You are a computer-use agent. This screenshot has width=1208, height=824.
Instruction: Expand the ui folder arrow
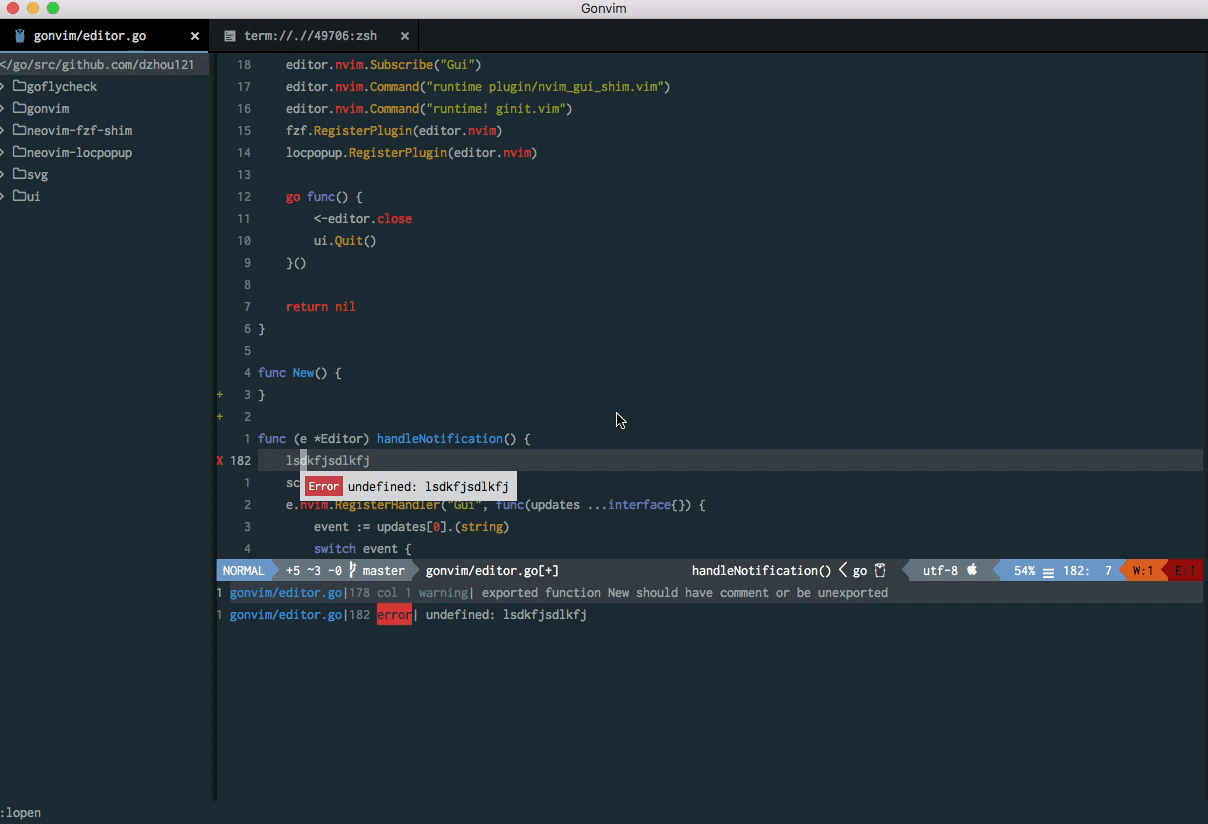pyautogui.click(x=3, y=196)
